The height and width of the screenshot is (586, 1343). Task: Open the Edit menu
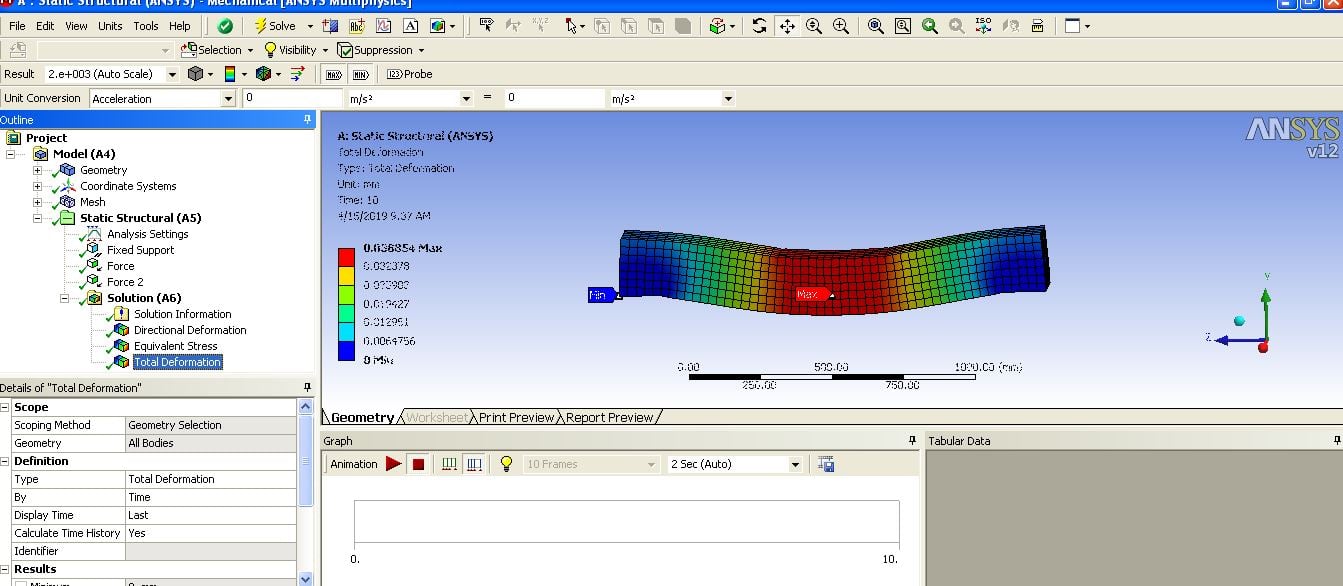pyautogui.click(x=45, y=26)
